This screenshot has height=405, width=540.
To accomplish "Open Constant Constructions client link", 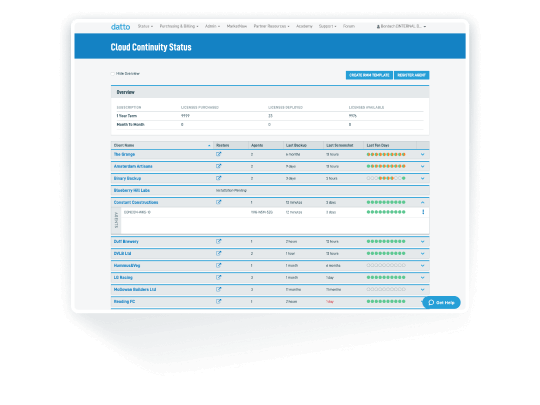I will click(x=136, y=202).
